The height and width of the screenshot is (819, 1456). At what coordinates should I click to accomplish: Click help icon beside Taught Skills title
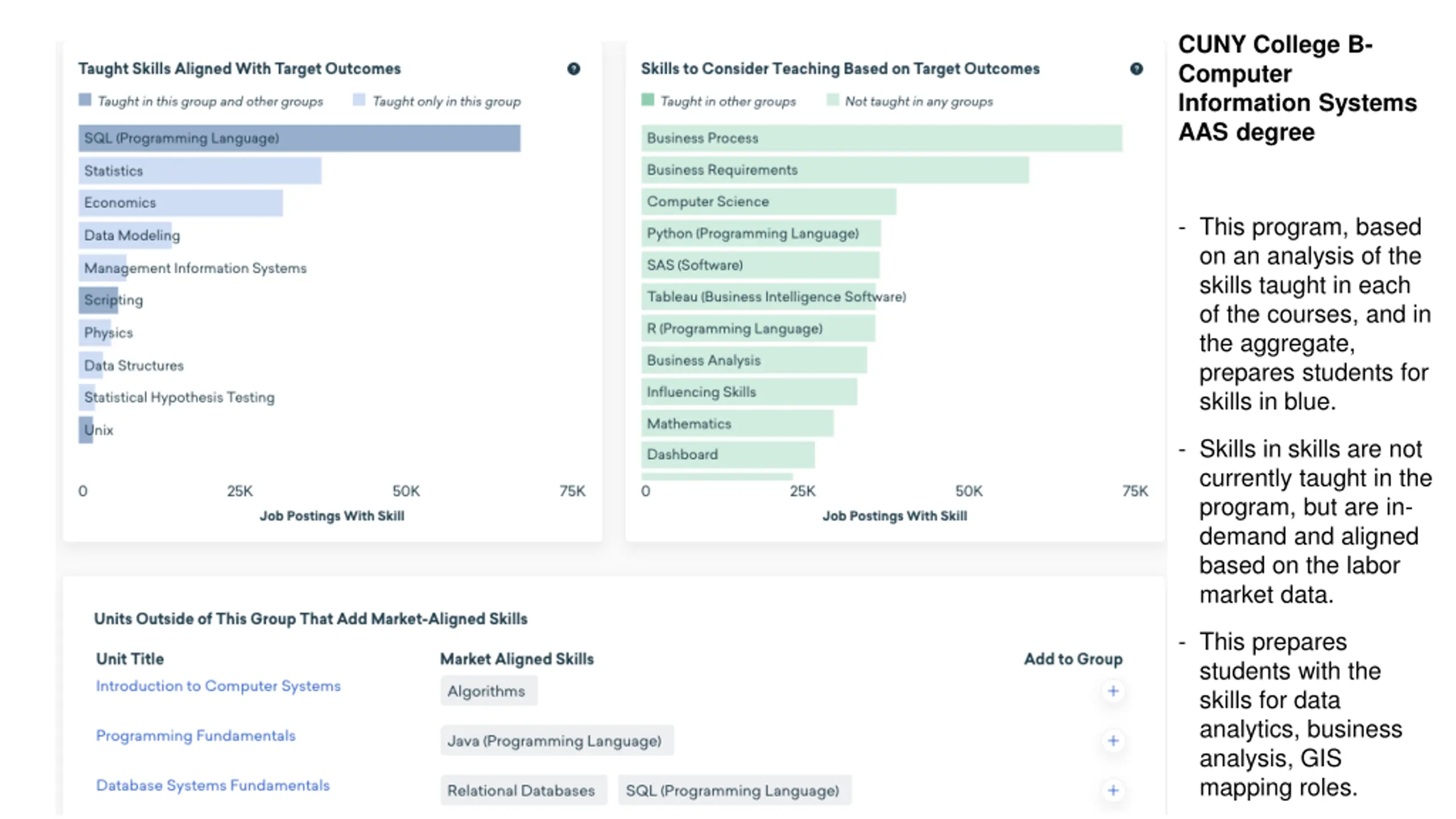coord(573,69)
